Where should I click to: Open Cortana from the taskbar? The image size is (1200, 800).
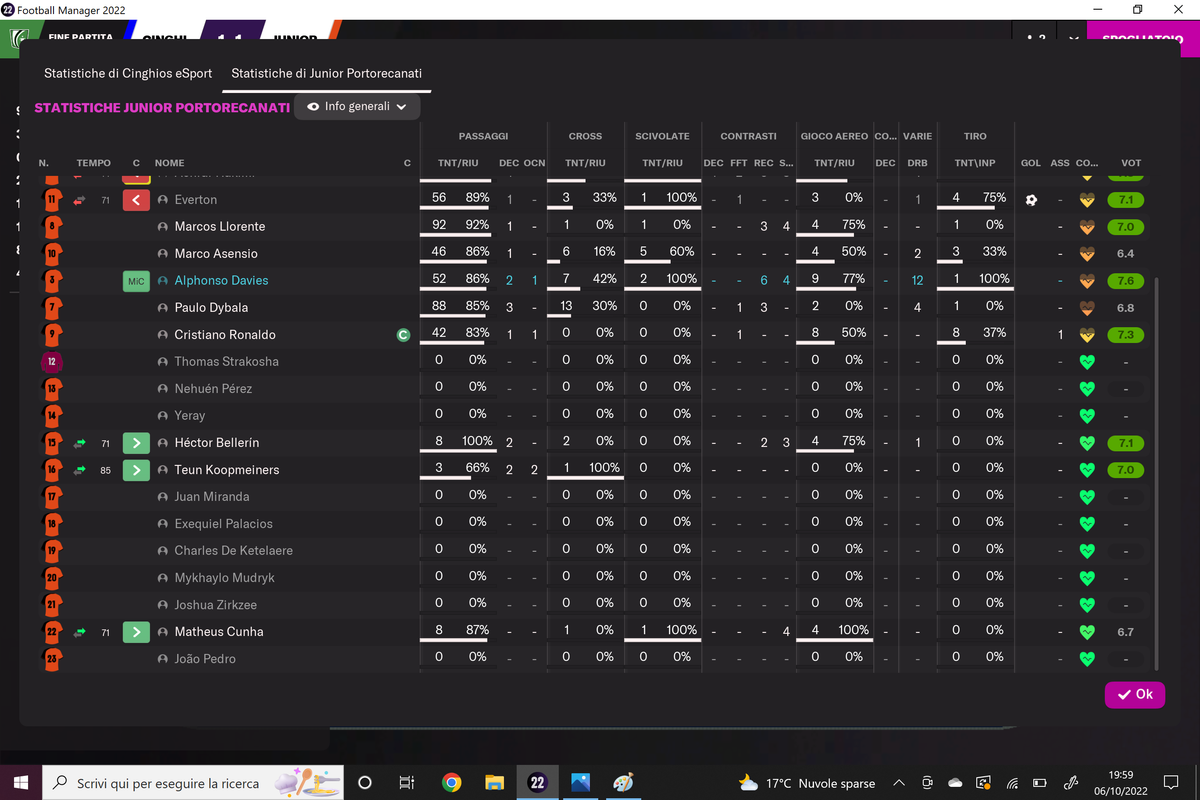tap(364, 783)
